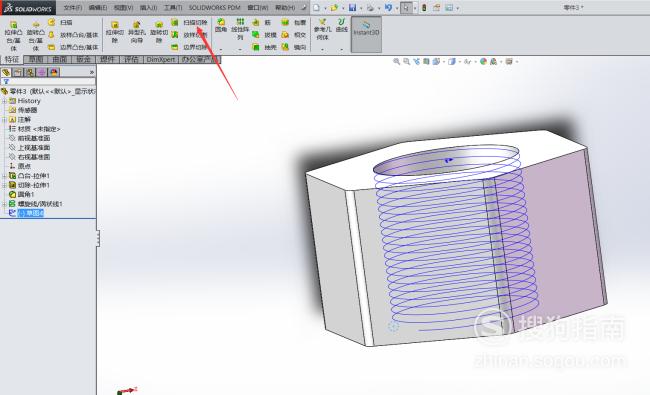Switch to the DimXpert tab
650x395 pixels.
coord(161,59)
